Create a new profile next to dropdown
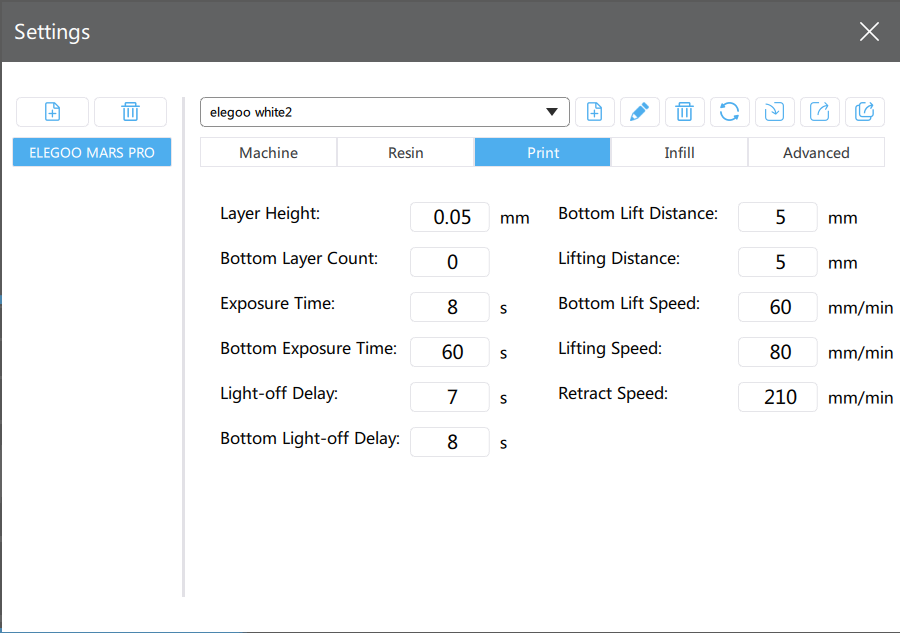This screenshot has width=900, height=633. click(594, 112)
